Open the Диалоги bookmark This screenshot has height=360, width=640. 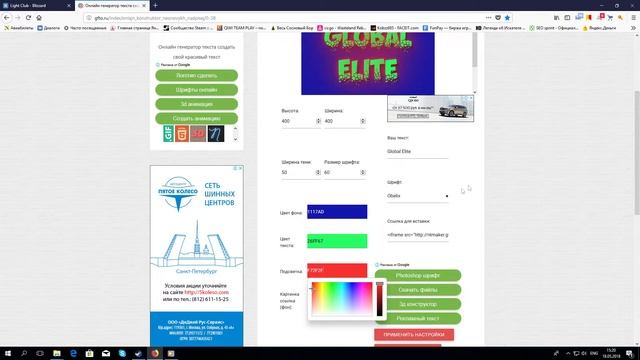point(49,28)
